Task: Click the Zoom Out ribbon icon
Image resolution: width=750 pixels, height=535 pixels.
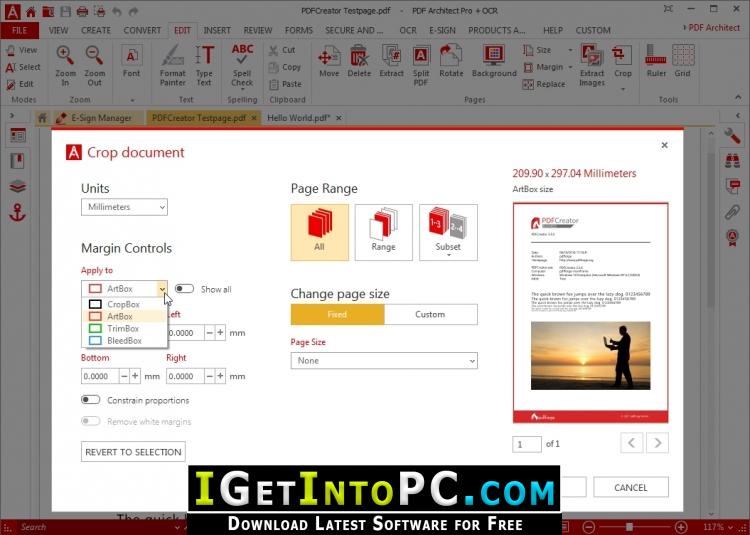Action: 94,66
